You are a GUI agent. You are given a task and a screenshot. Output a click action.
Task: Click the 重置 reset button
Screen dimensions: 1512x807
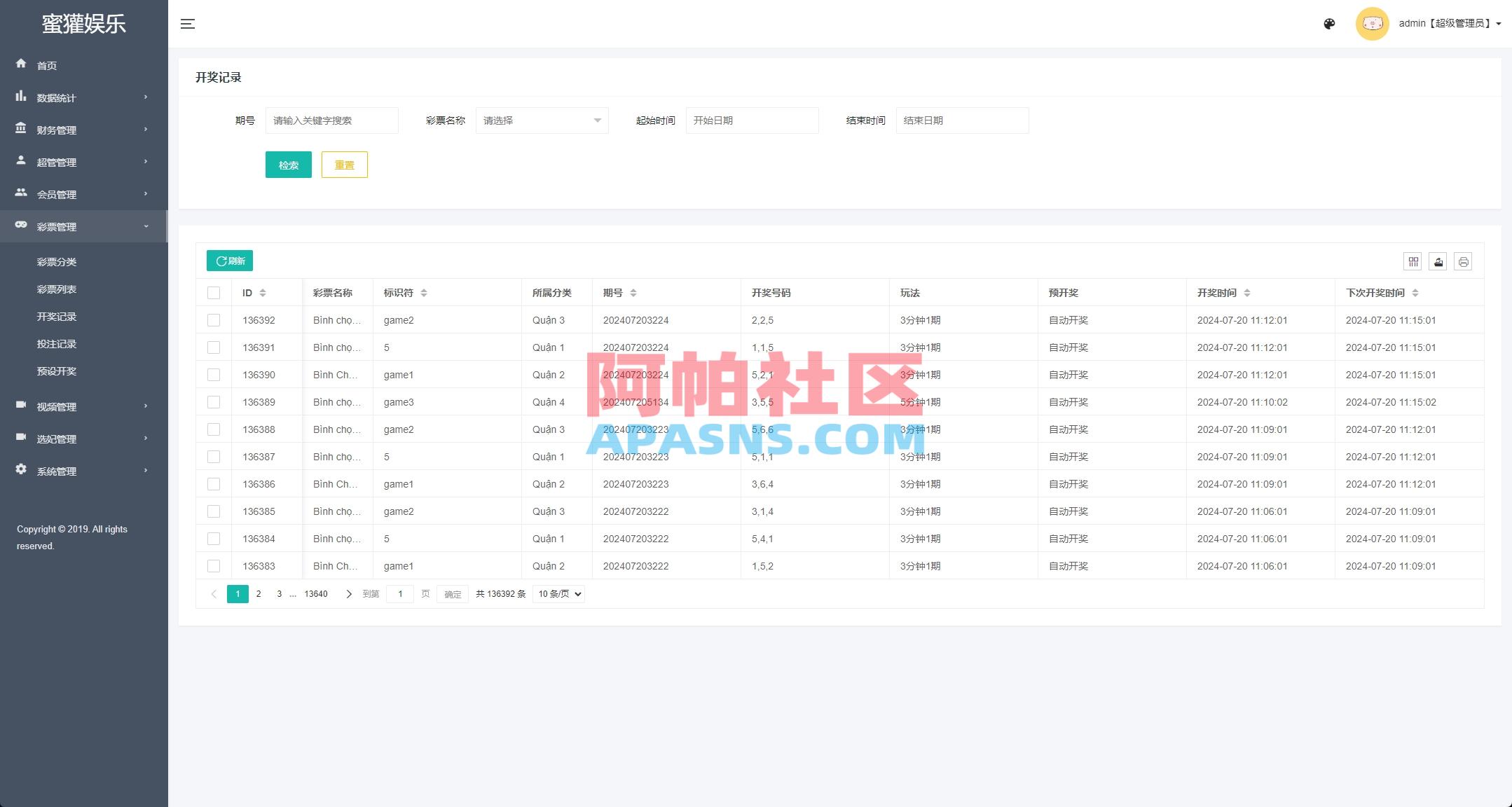coord(344,165)
